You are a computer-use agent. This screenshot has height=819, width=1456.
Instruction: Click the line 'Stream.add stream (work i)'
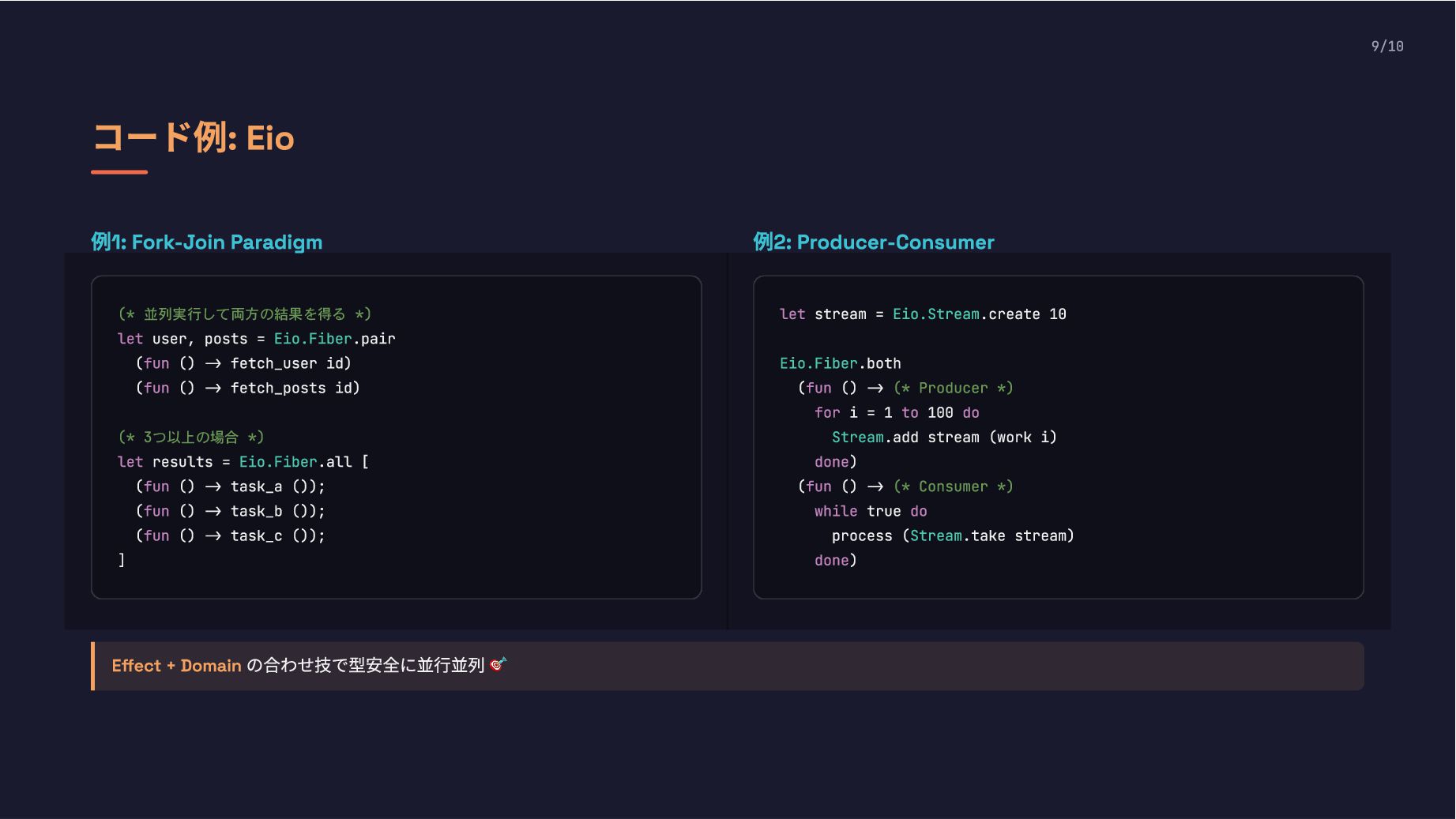tap(944, 438)
